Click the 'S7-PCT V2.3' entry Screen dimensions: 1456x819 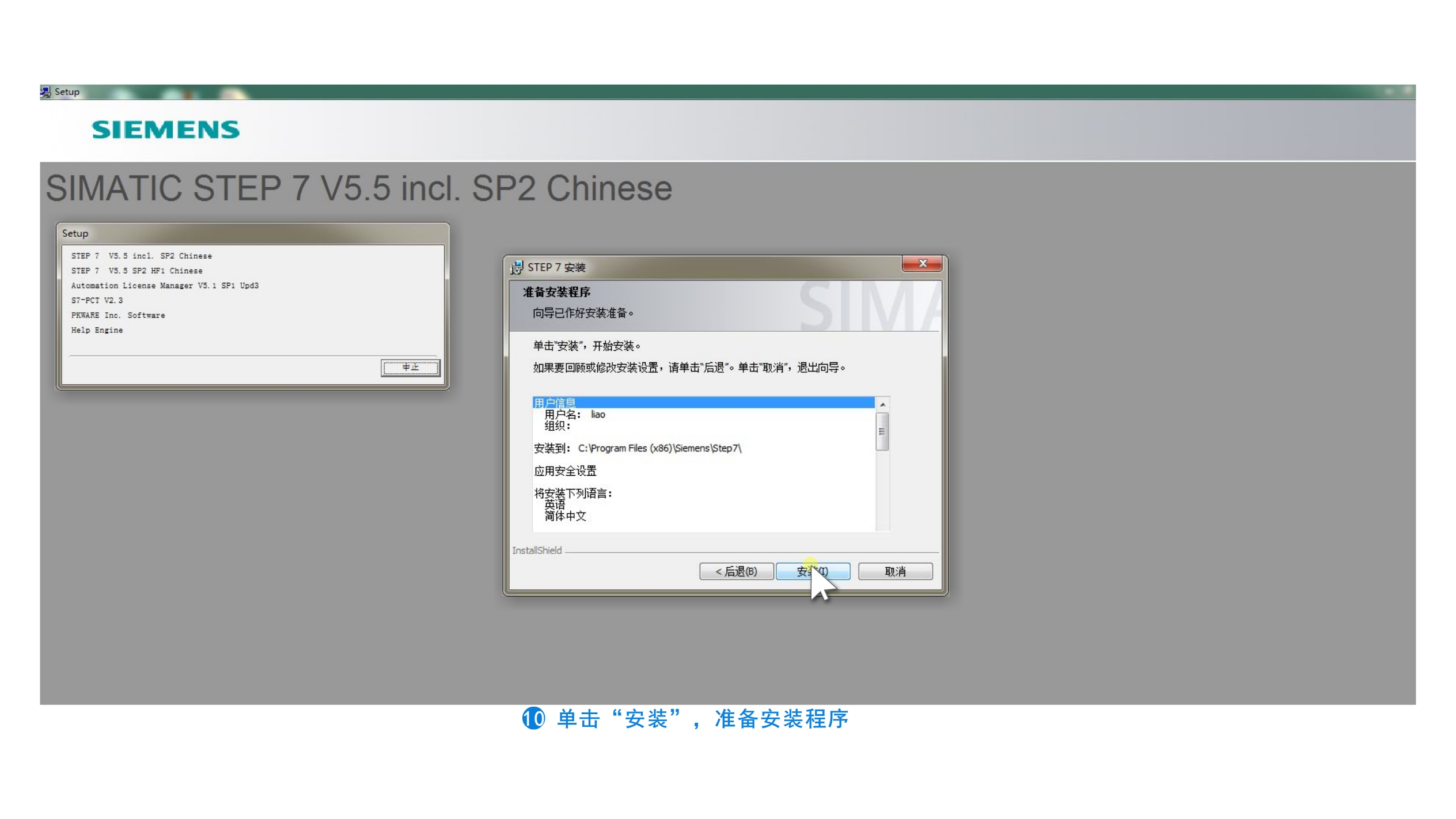(x=97, y=301)
